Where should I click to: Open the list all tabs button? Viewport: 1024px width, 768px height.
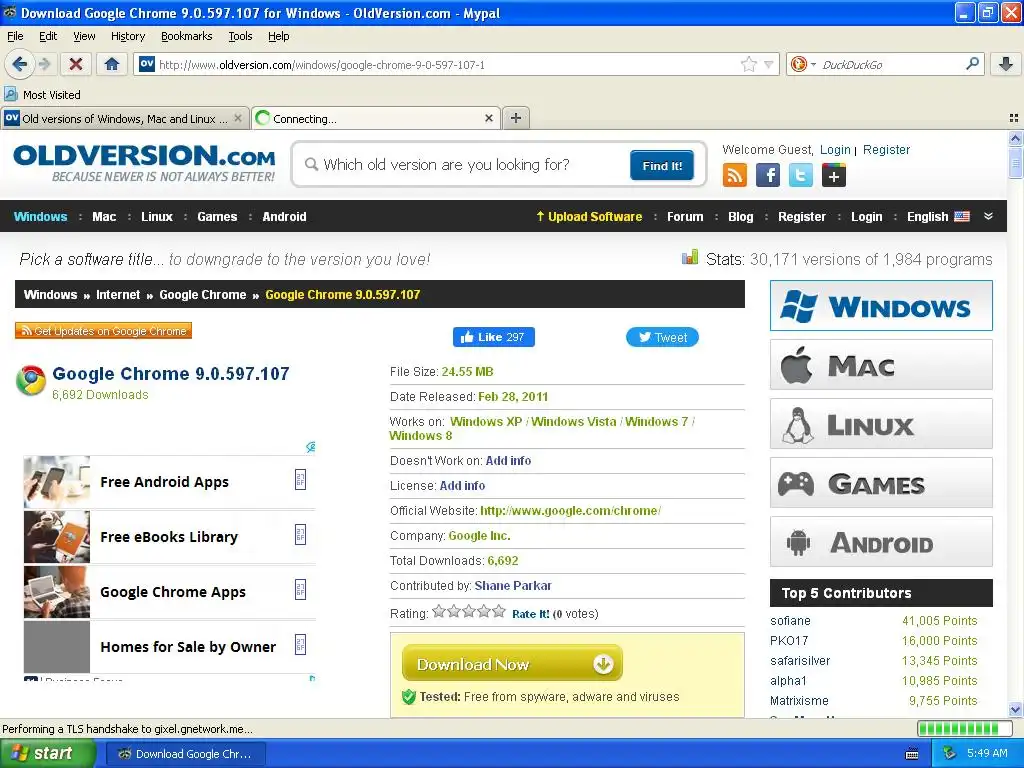[x=1014, y=118]
